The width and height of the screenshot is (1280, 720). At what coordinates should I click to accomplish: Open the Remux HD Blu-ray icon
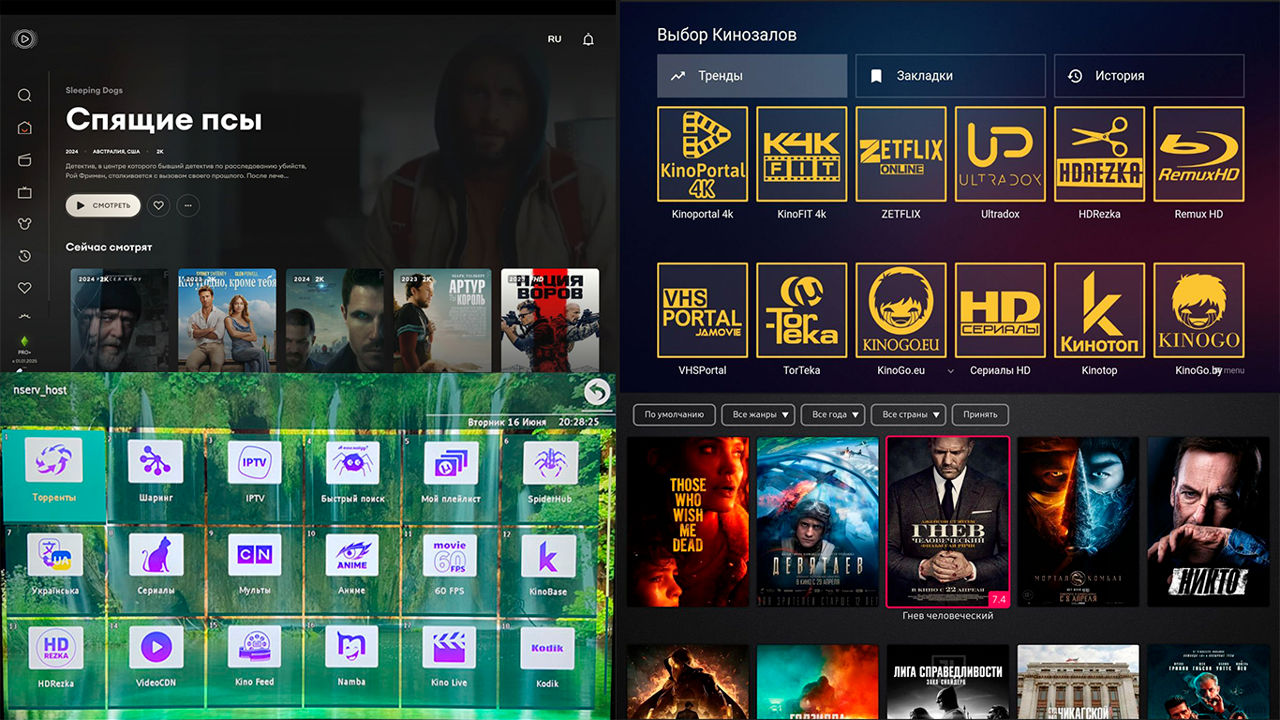[x=1198, y=152]
